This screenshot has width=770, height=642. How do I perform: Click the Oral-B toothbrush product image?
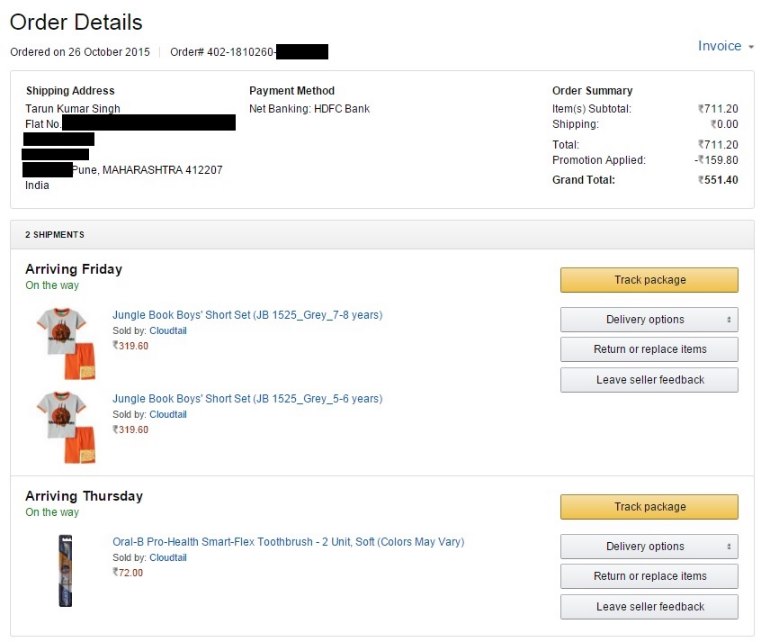pyautogui.click(x=65, y=571)
